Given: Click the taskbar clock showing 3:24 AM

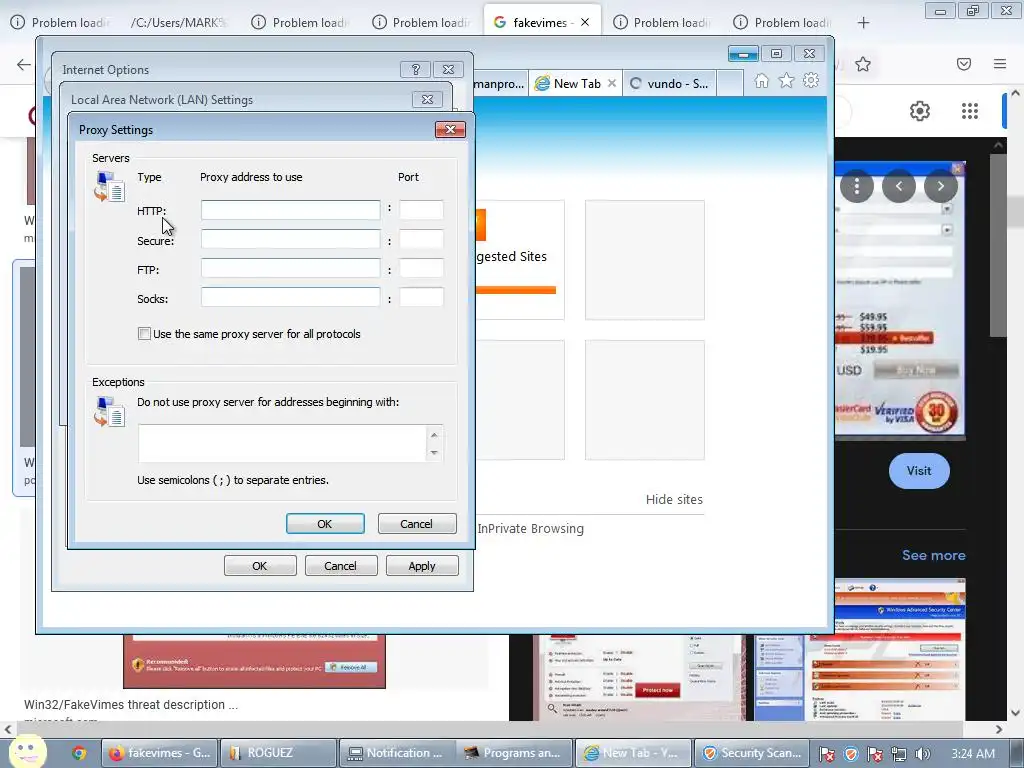Looking at the screenshot, I should pyautogui.click(x=973, y=754).
